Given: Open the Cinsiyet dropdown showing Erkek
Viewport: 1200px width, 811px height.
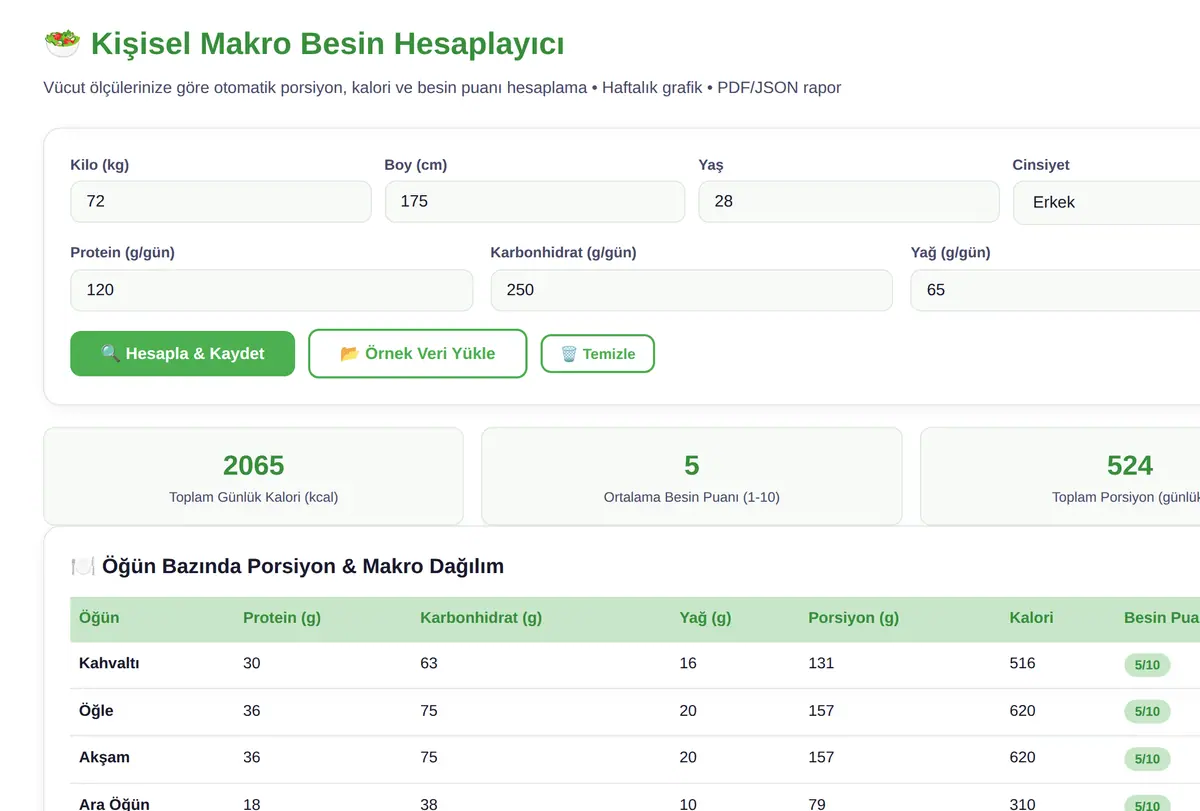Looking at the screenshot, I should 1106,201.
